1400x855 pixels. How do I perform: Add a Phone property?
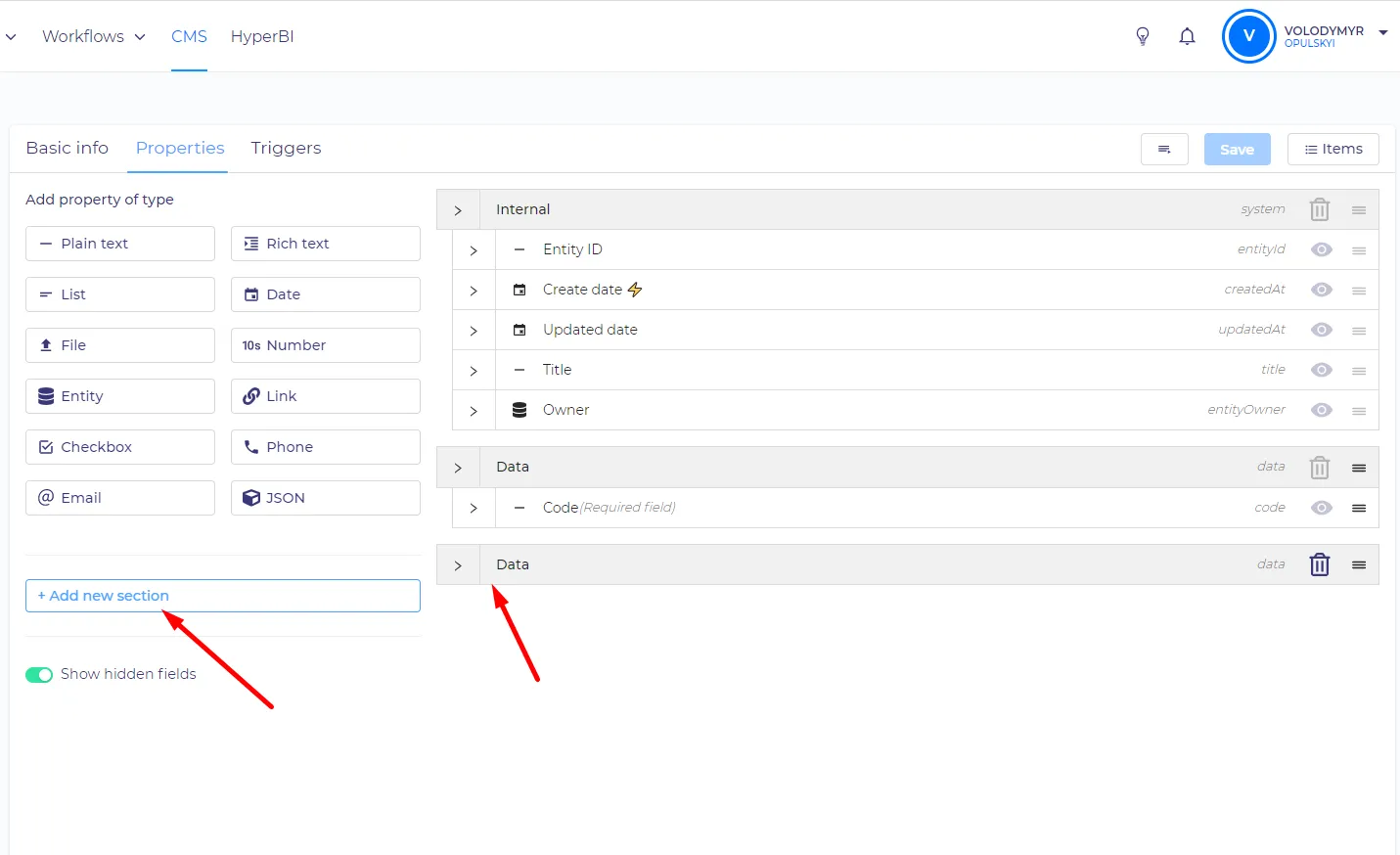click(x=326, y=447)
